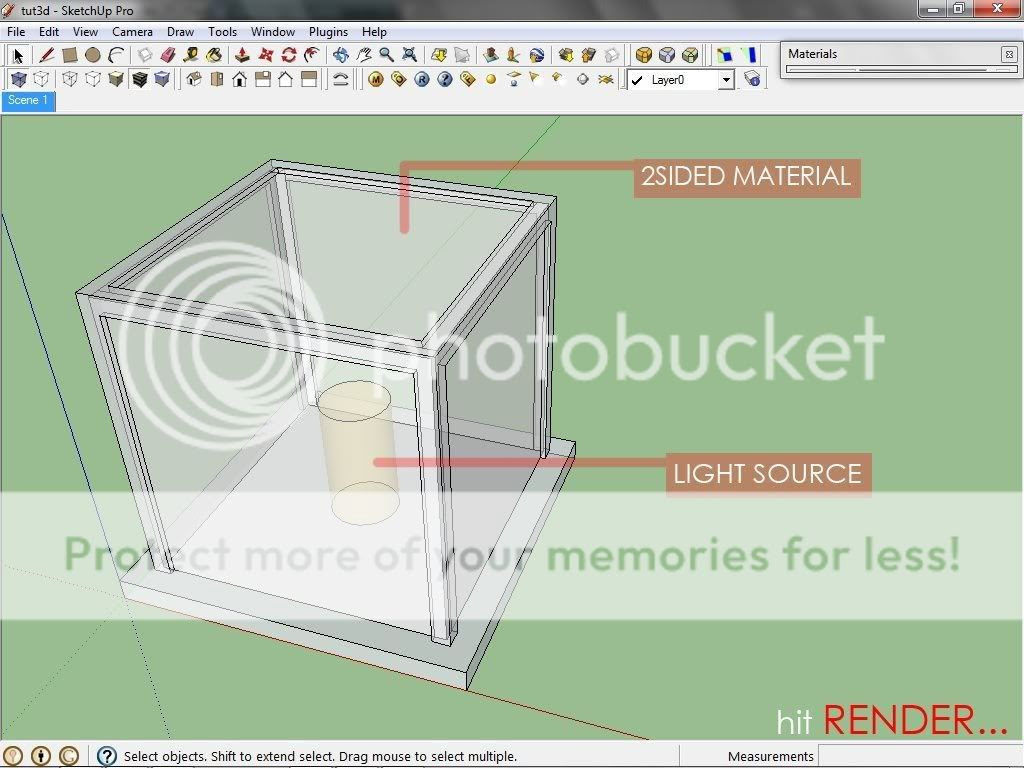Choose the Rectangle drawing tool

pos(70,56)
